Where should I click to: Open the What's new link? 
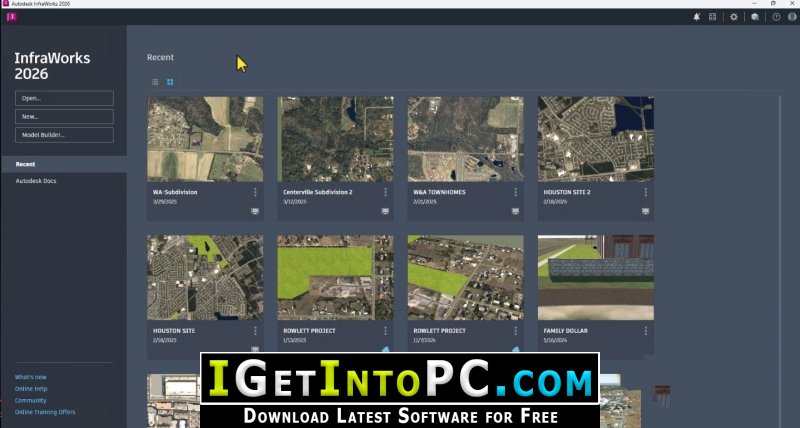[x=31, y=377]
